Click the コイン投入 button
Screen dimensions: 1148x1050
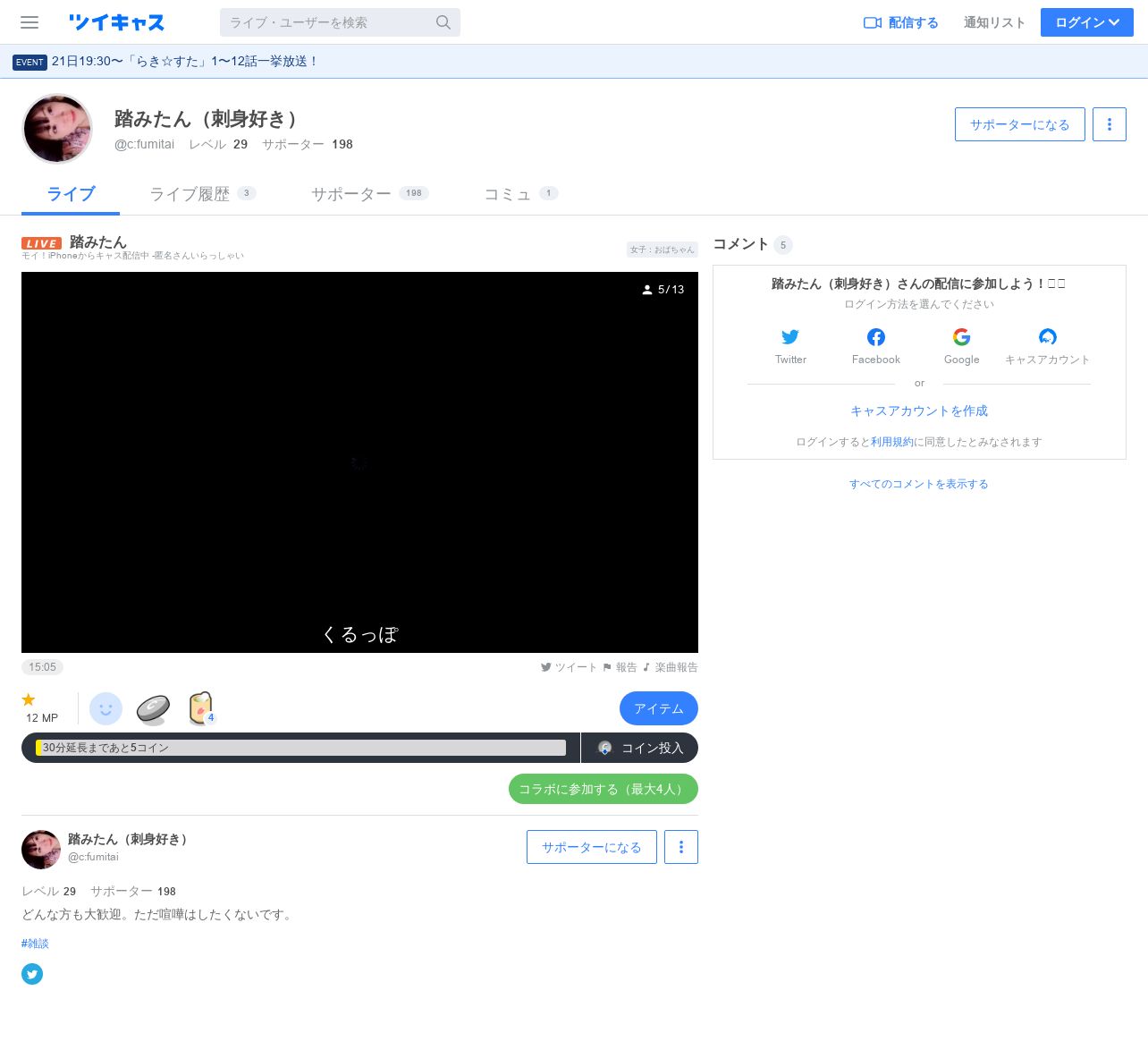640,748
